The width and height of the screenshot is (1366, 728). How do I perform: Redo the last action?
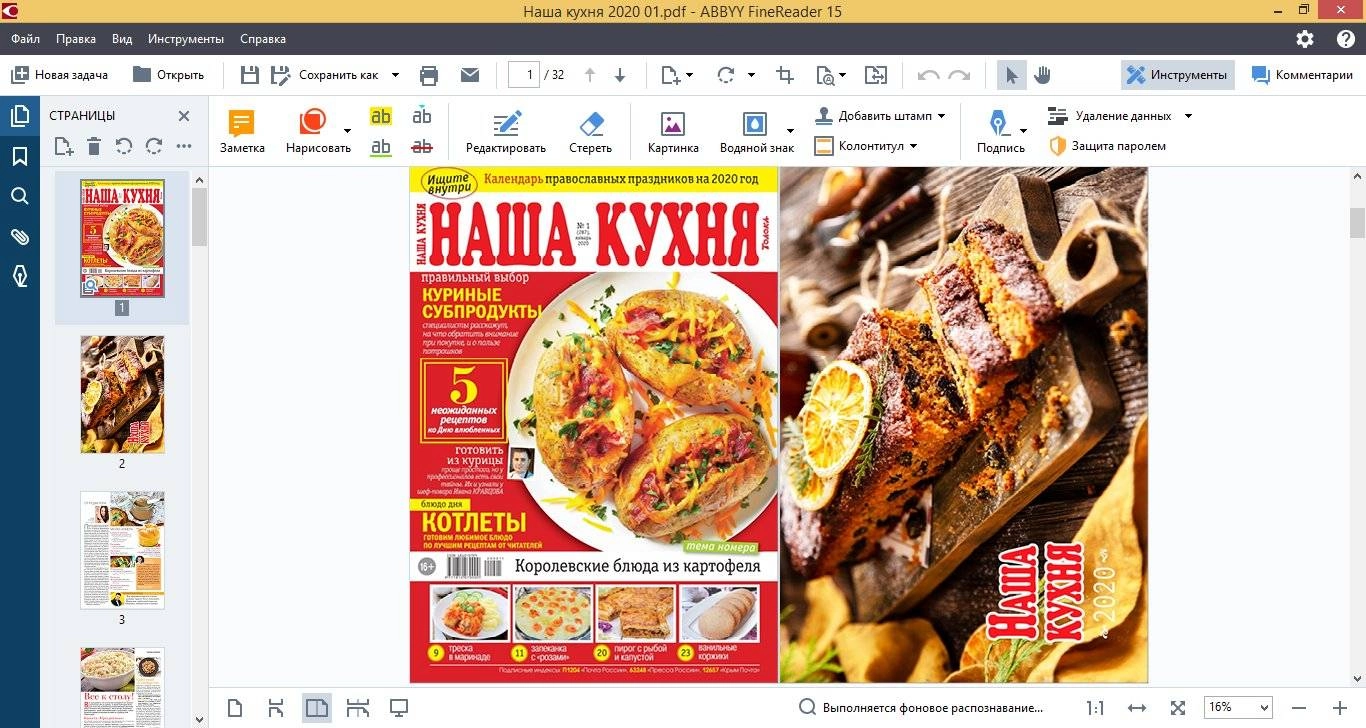(959, 75)
